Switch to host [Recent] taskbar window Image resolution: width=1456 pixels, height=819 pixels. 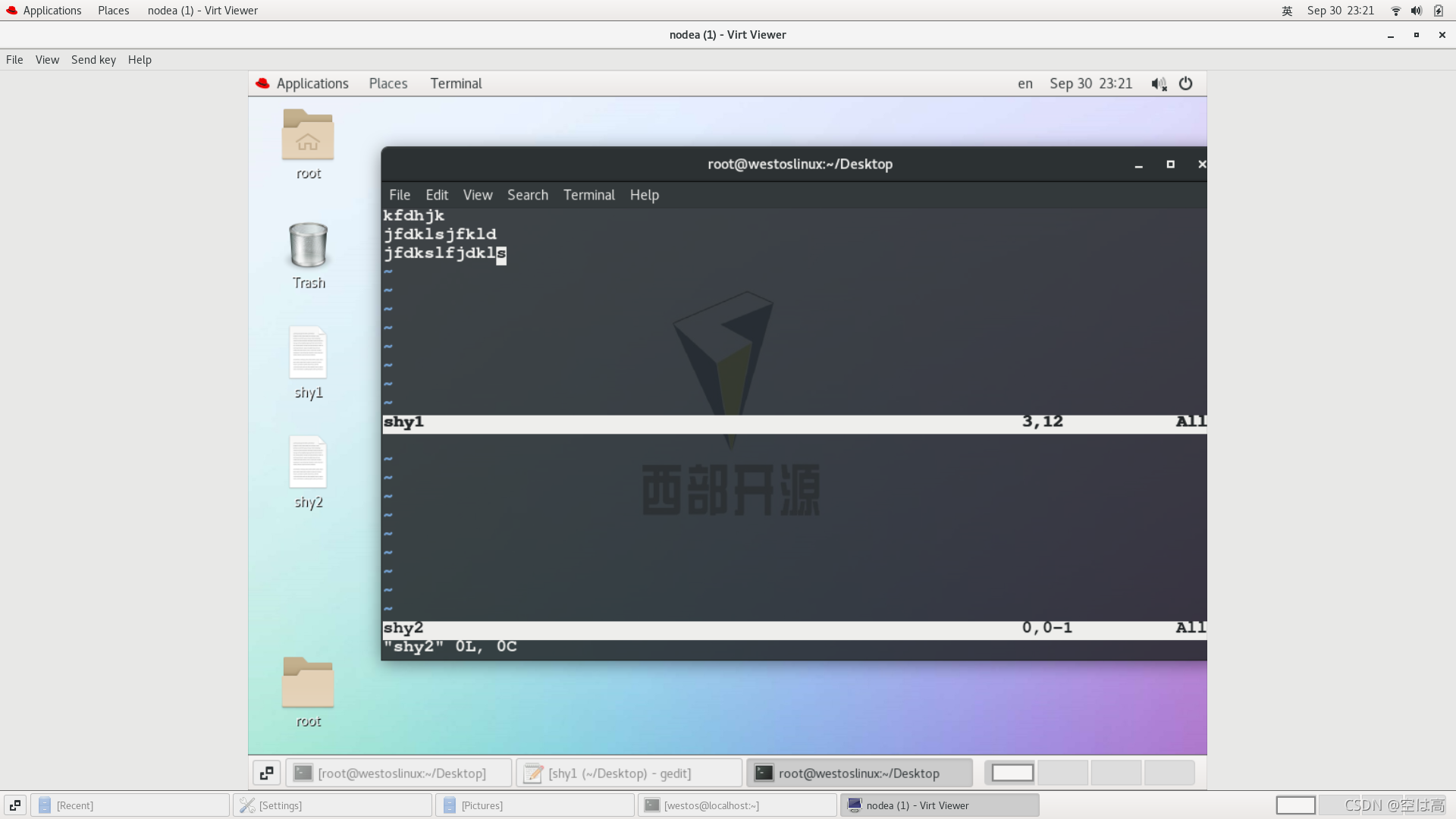130,805
